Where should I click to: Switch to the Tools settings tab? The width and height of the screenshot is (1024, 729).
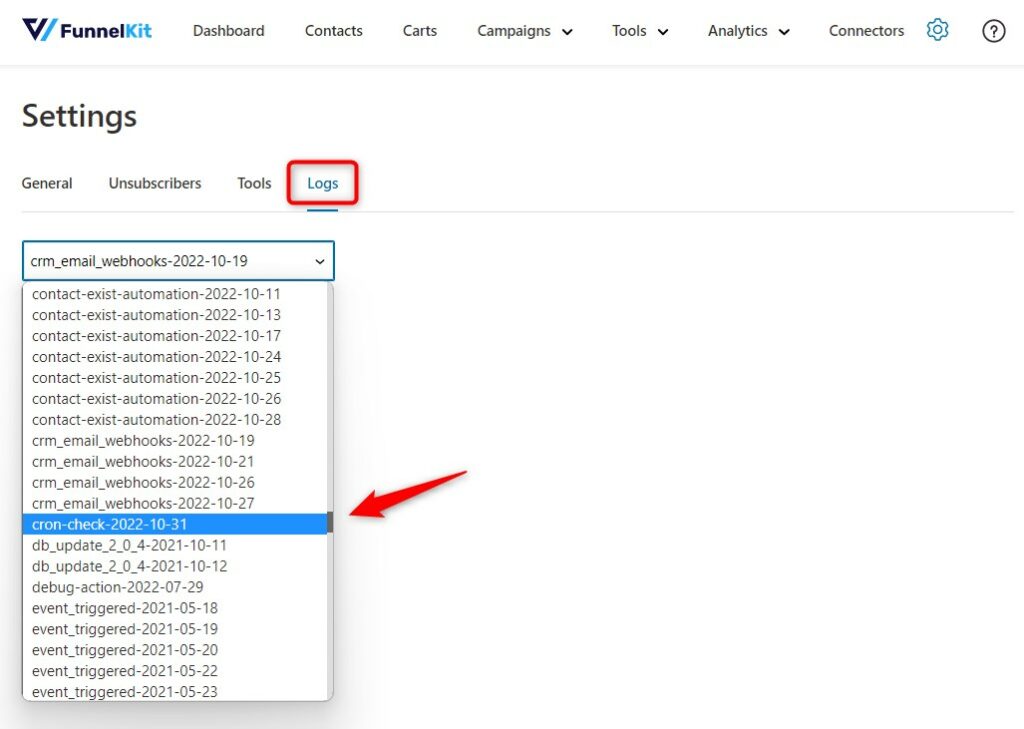click(254, 183)
